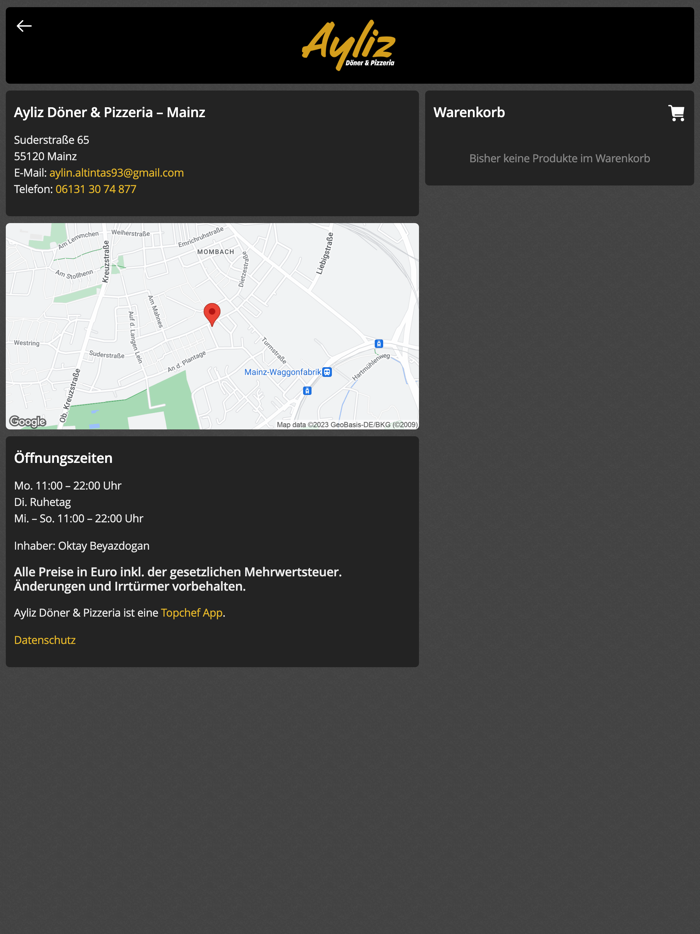Click the Mainz-Waggonfabrik label on the map
The width and height of the screenshot is (700, 934).
[x=282, y=372]
